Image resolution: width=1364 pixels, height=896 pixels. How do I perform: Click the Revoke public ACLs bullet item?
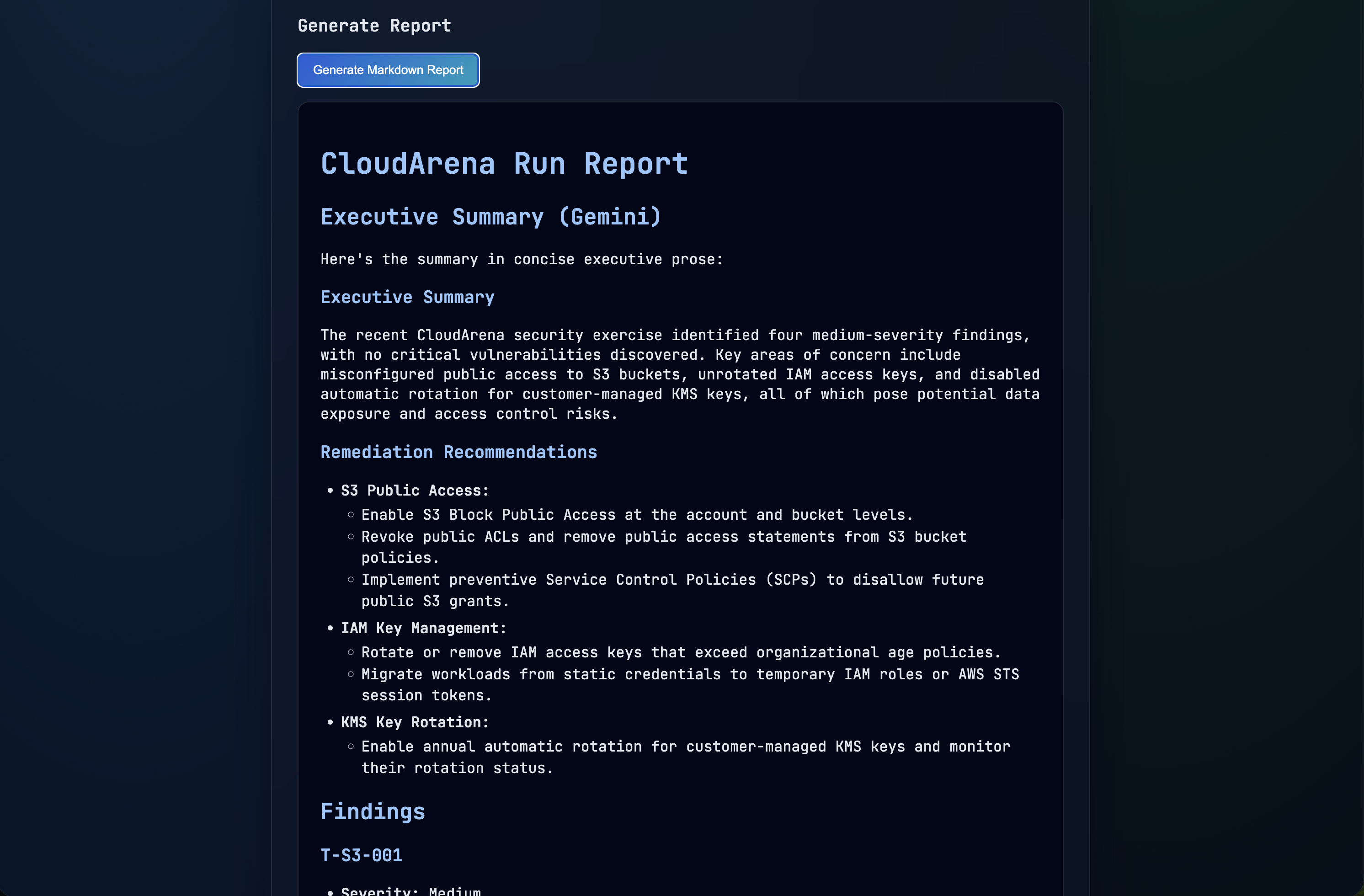[663, 547]
